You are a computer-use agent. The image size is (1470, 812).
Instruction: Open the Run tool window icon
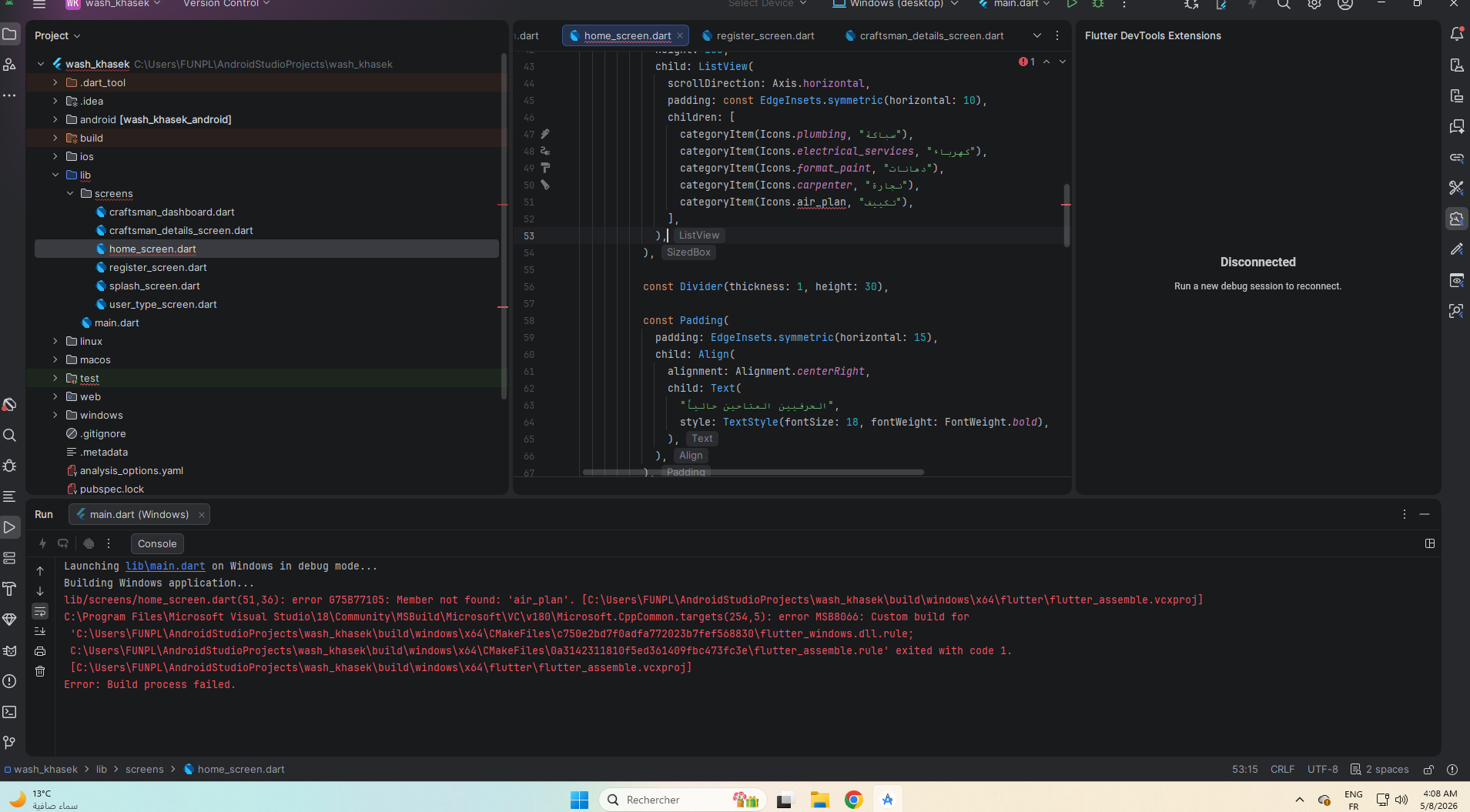click(x=9, y=527)
